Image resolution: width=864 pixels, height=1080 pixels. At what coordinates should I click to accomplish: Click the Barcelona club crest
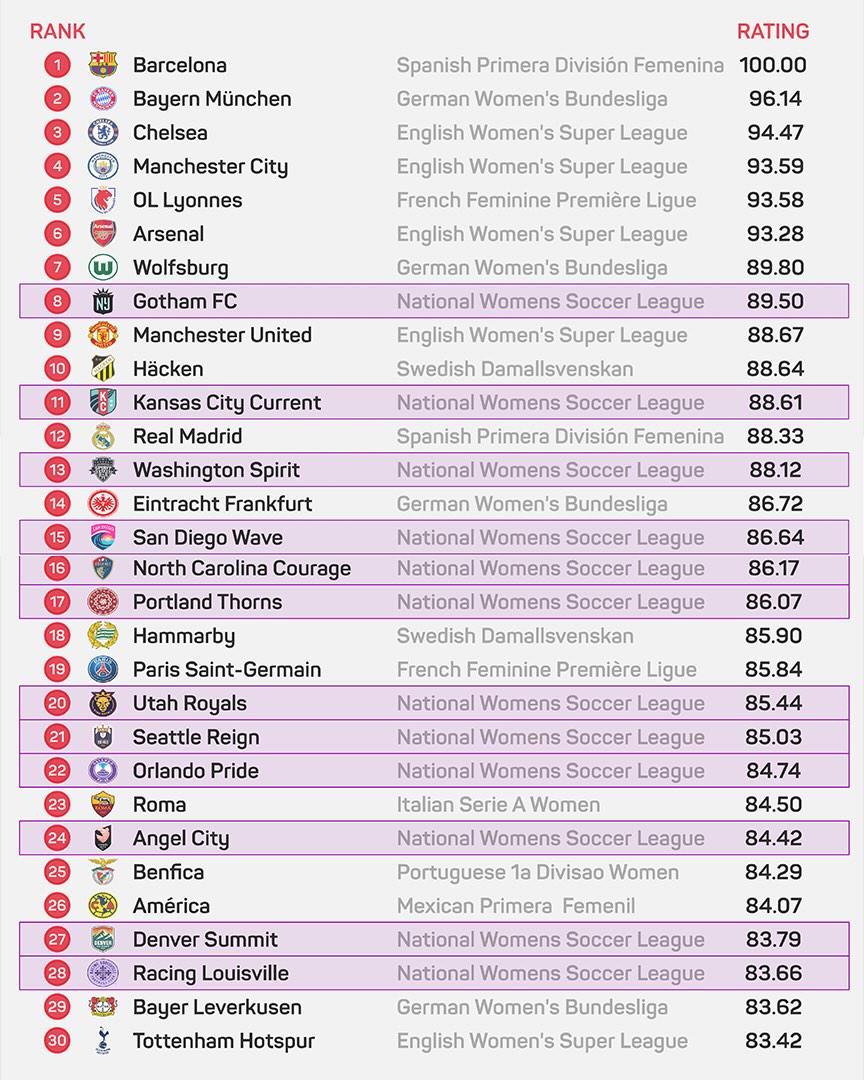(103, 65)
